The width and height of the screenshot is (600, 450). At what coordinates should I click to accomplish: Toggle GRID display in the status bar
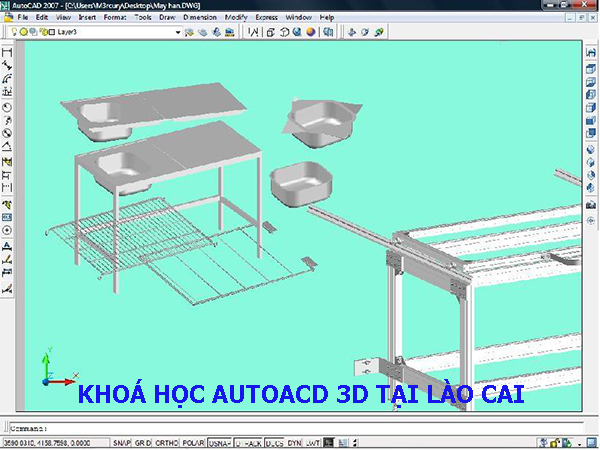coord(143,443)
